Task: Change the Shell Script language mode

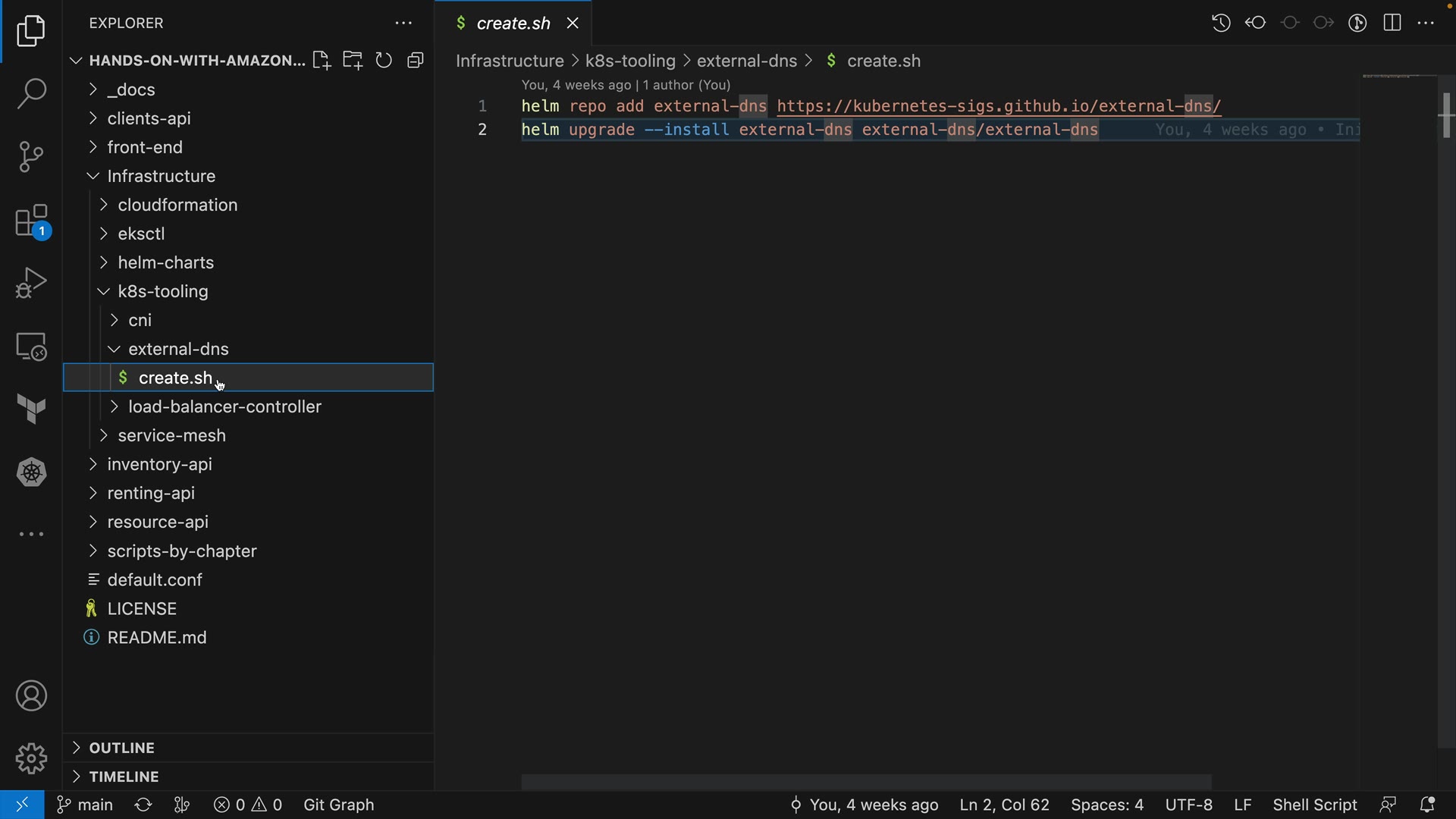Action: pyautogui.click(x=1314, y=805)
